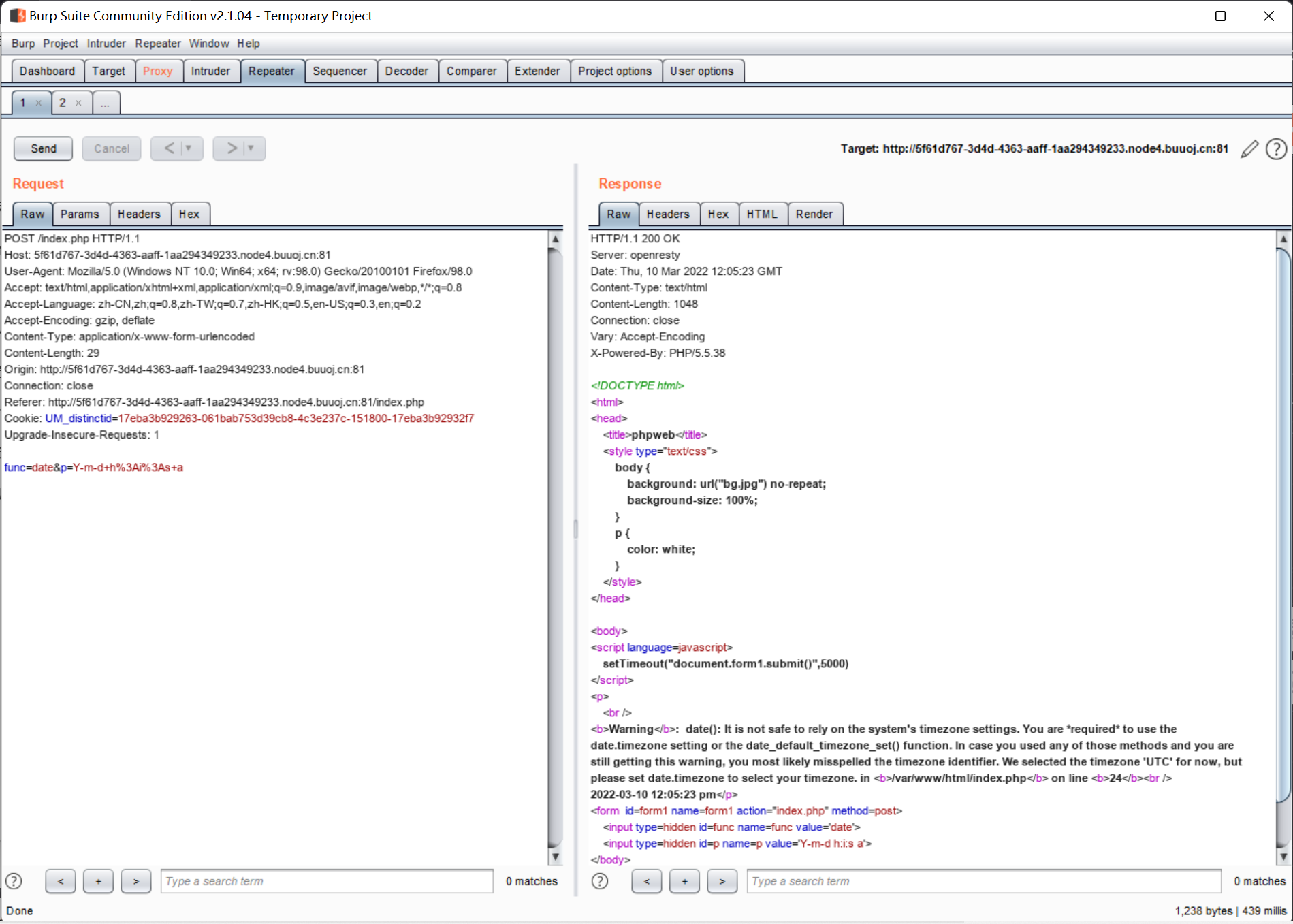Viewport: 1293px width, 924px height.
Task: Click the pencil icon to edit target
Action: pyautogui.click(x=1249, y=148)
